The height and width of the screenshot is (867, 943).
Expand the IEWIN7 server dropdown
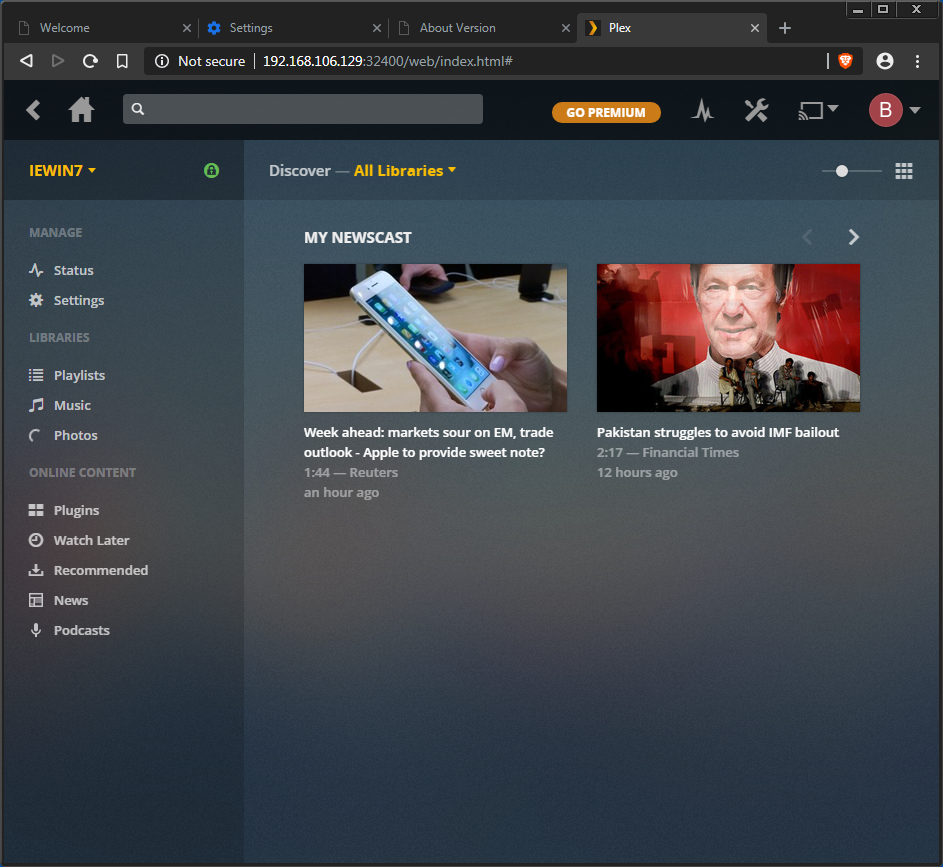[63, 171]
